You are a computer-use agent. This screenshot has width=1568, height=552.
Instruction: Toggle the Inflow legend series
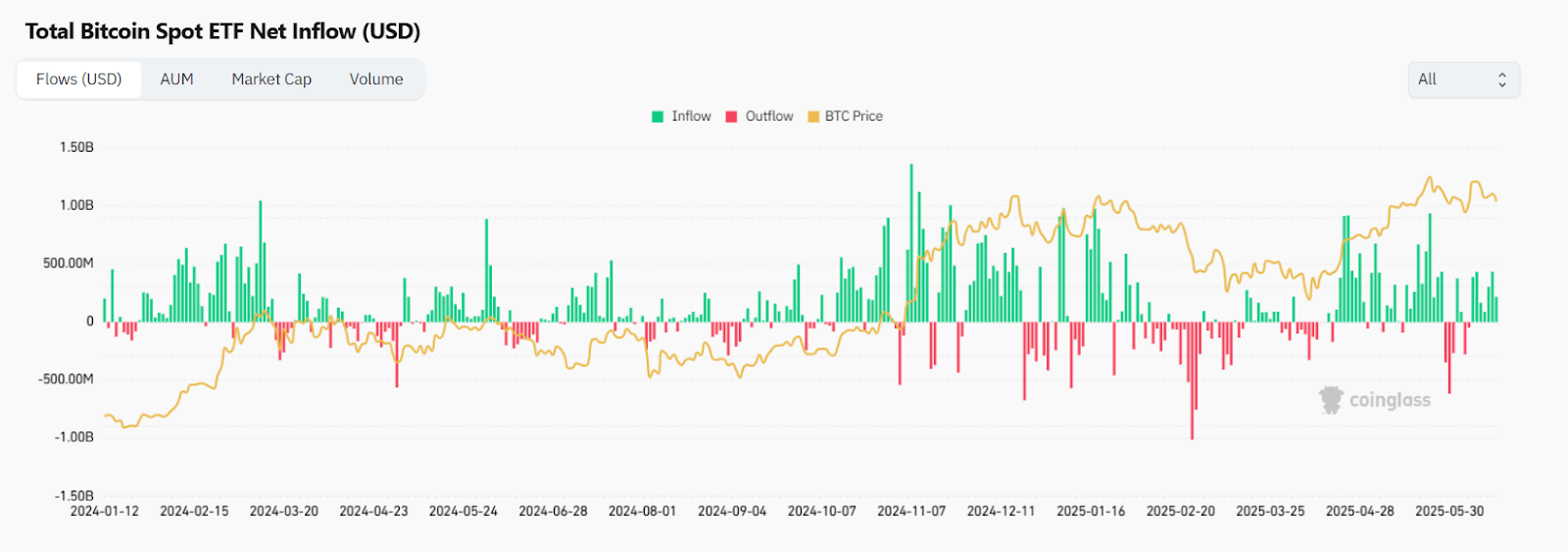click(x=681, y=116)
